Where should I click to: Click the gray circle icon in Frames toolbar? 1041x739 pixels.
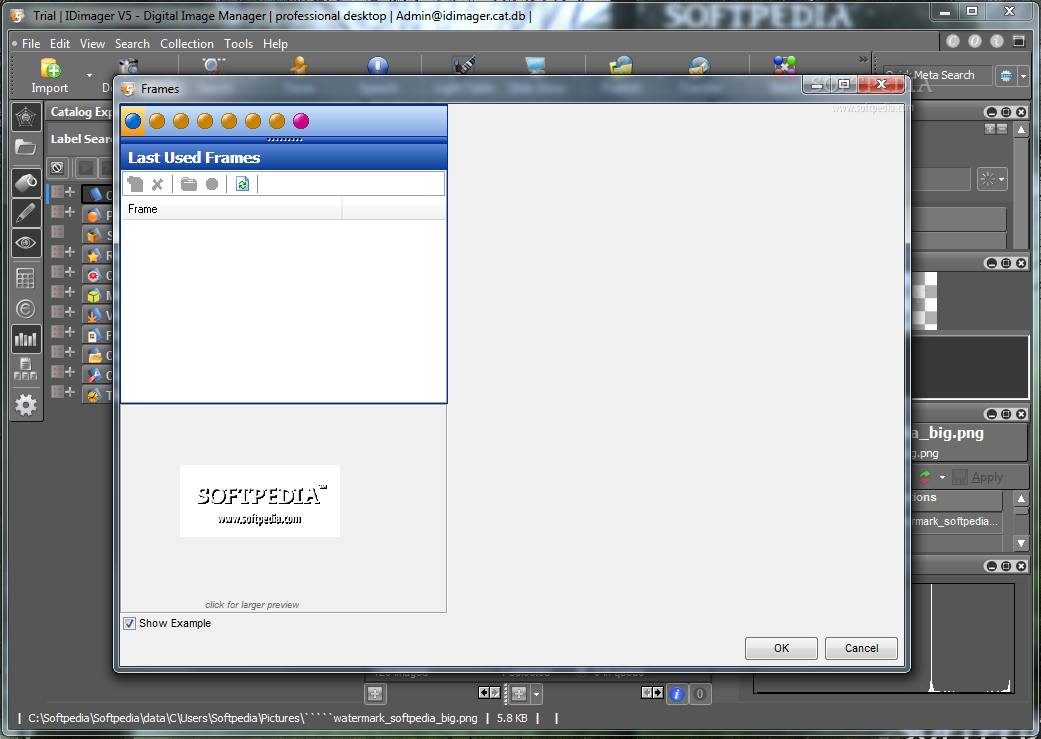pos(212,184)
